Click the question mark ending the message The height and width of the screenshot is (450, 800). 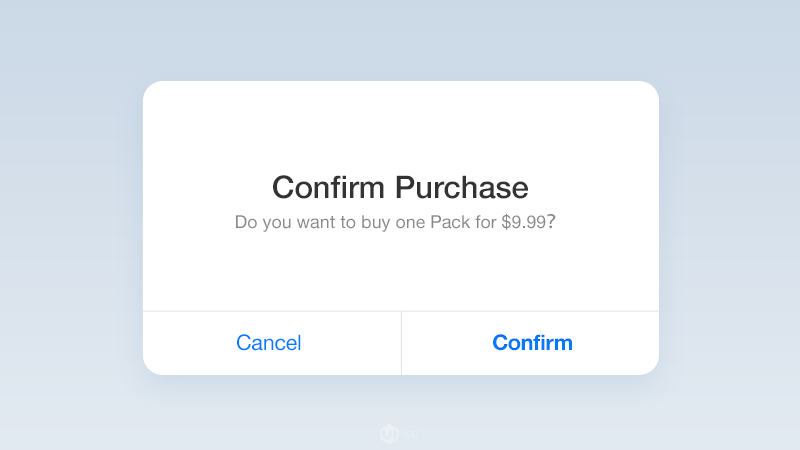[x=551, y=222]
